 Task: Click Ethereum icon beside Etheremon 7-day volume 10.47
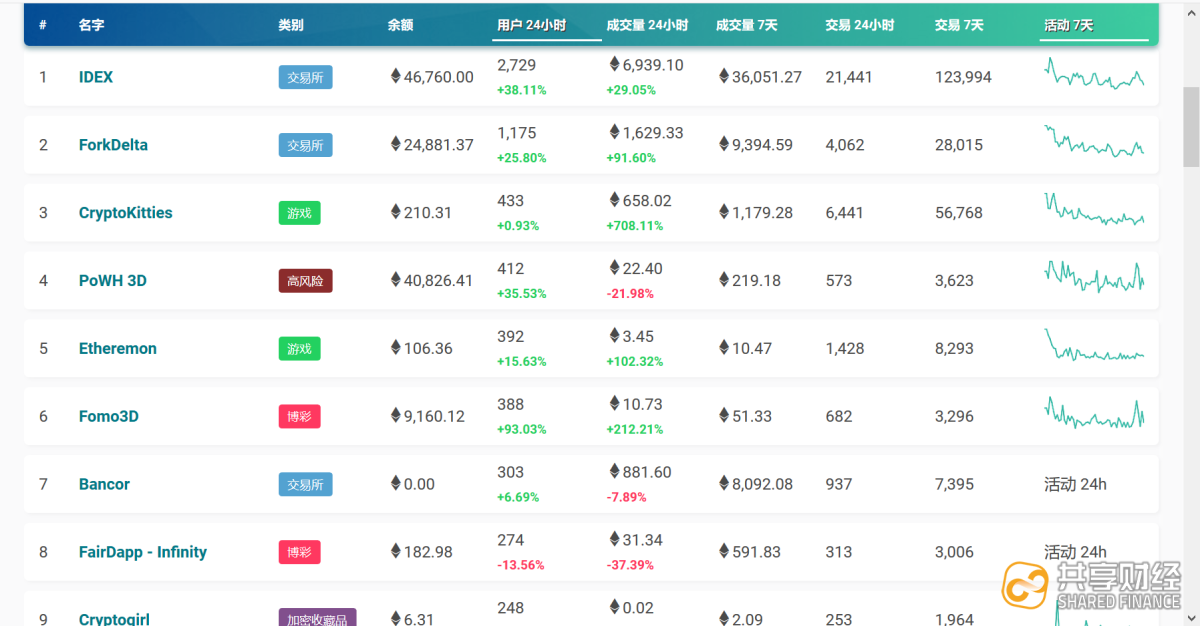pyautogui.click(x=724, y=348)
